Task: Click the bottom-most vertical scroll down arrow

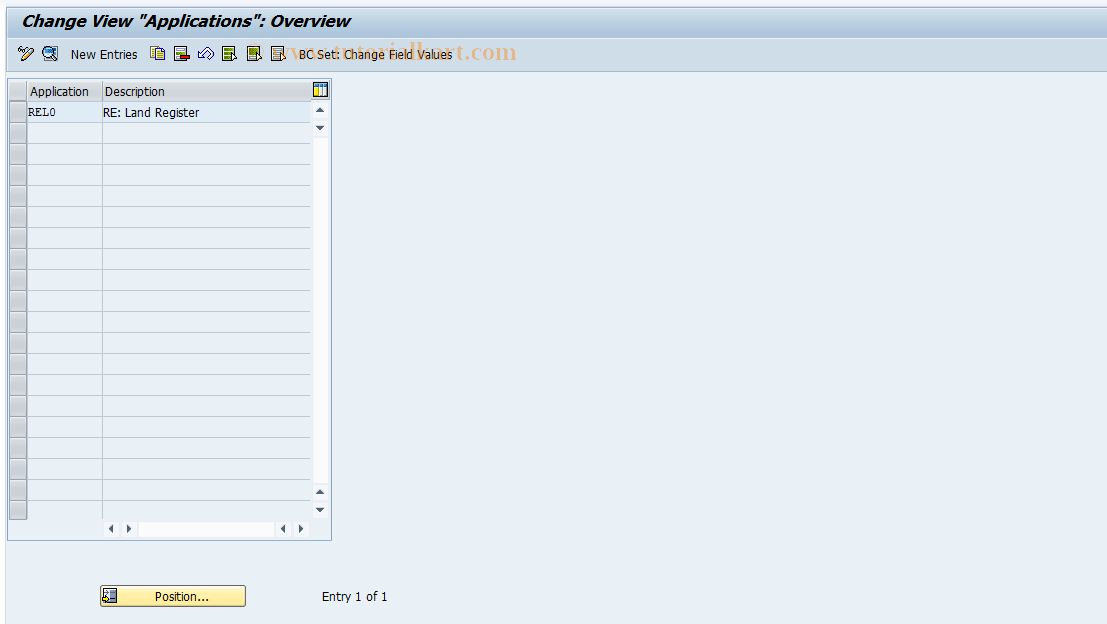Action: tap(320, 510)
